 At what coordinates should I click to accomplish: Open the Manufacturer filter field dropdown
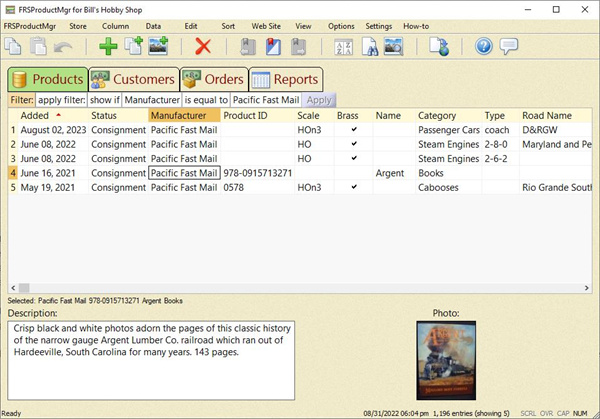point(151,100)
